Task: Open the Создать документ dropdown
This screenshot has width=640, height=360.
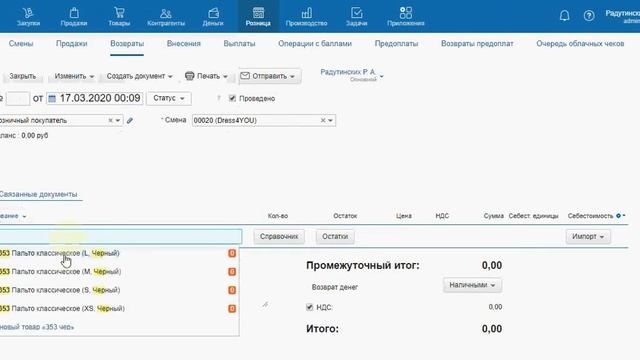Action: 139,76
